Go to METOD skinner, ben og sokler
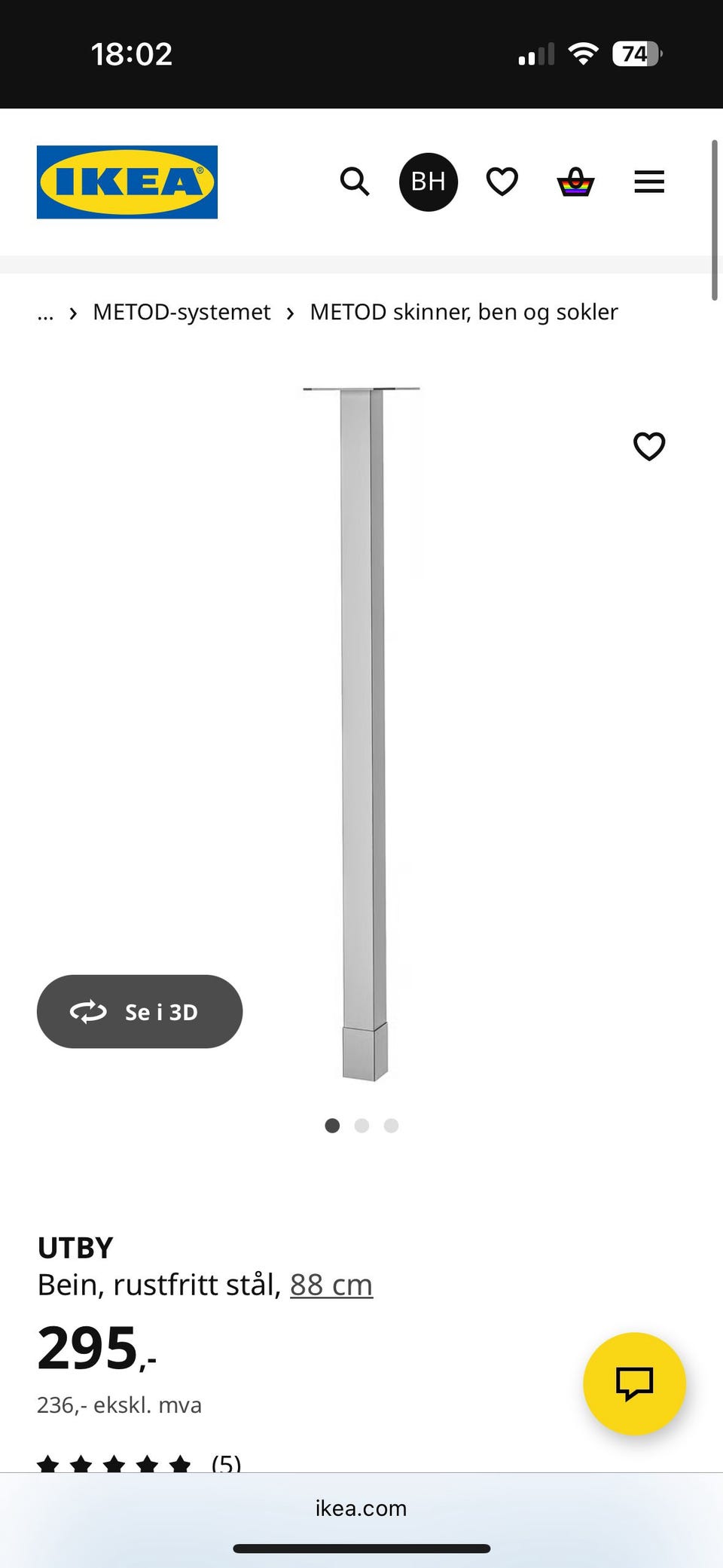 (464, 312)
